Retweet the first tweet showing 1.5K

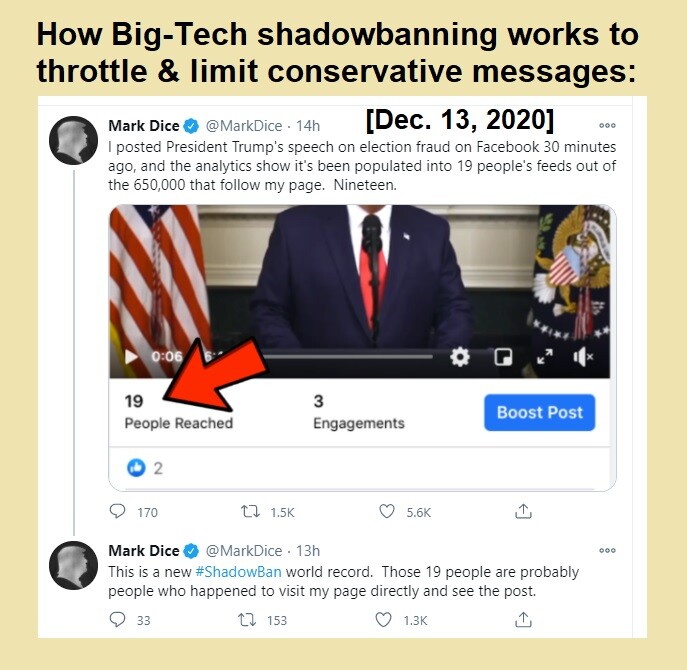250,511
